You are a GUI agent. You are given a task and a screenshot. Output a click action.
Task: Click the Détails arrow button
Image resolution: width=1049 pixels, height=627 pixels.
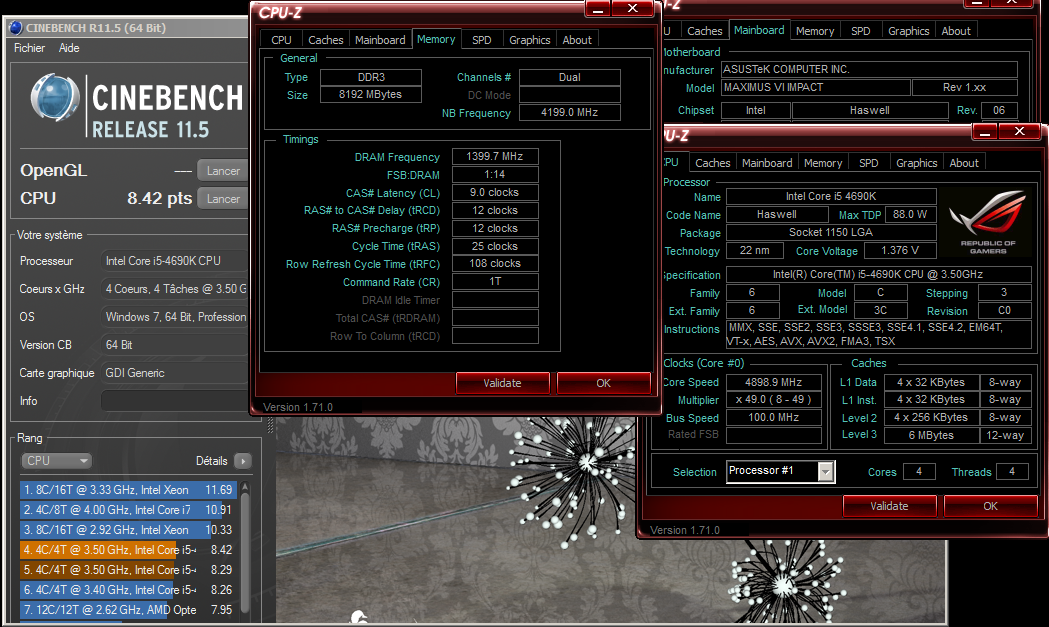coord(243,460)
